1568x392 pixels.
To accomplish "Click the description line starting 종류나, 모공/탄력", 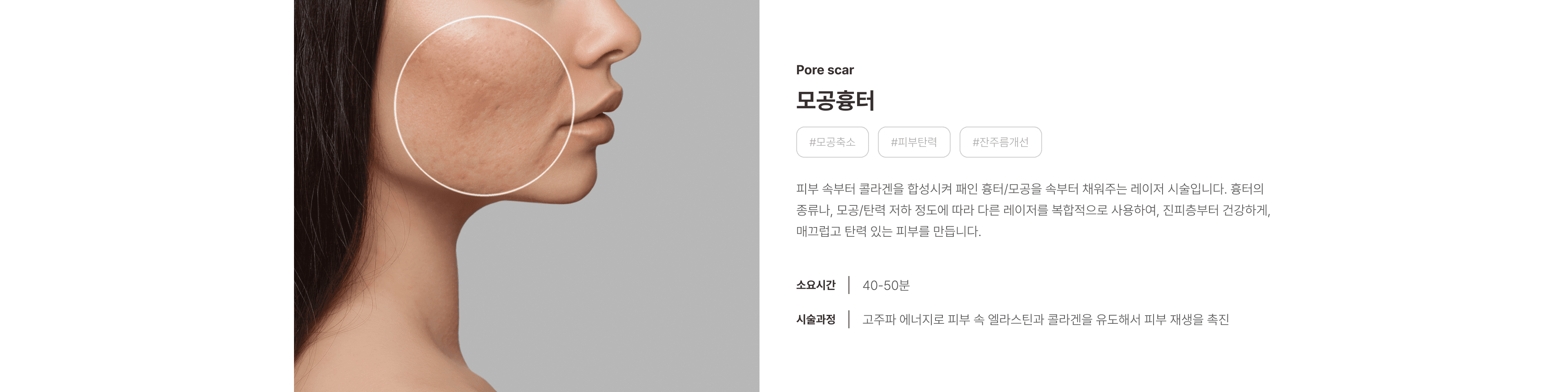I will tap(1033, 210).
